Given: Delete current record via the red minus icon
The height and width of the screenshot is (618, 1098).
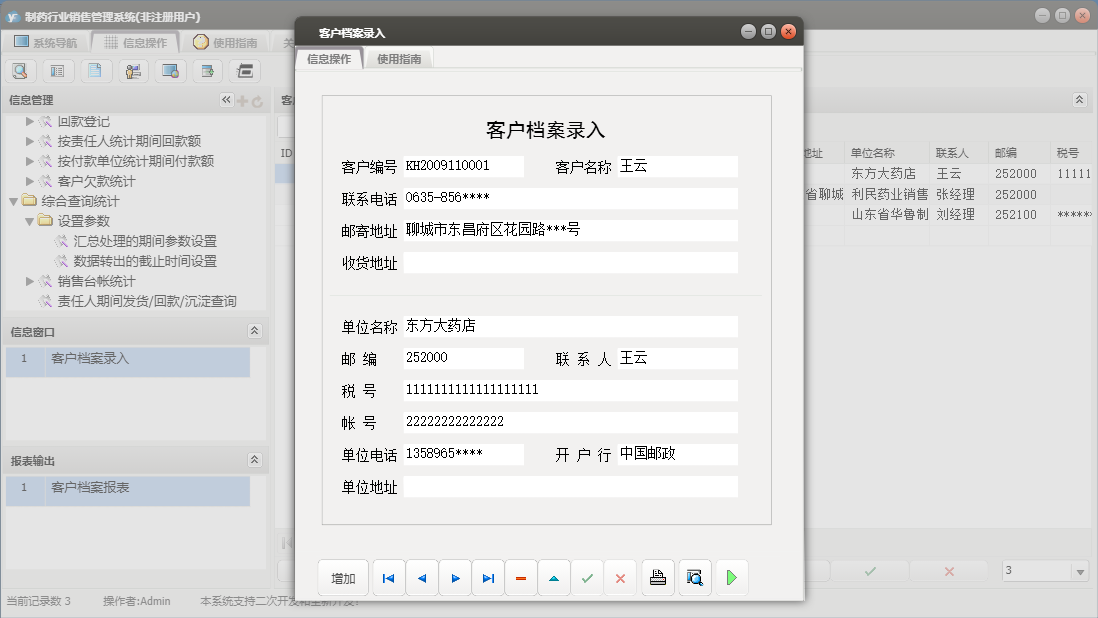Looking at the screenshot, I should 521,577.
